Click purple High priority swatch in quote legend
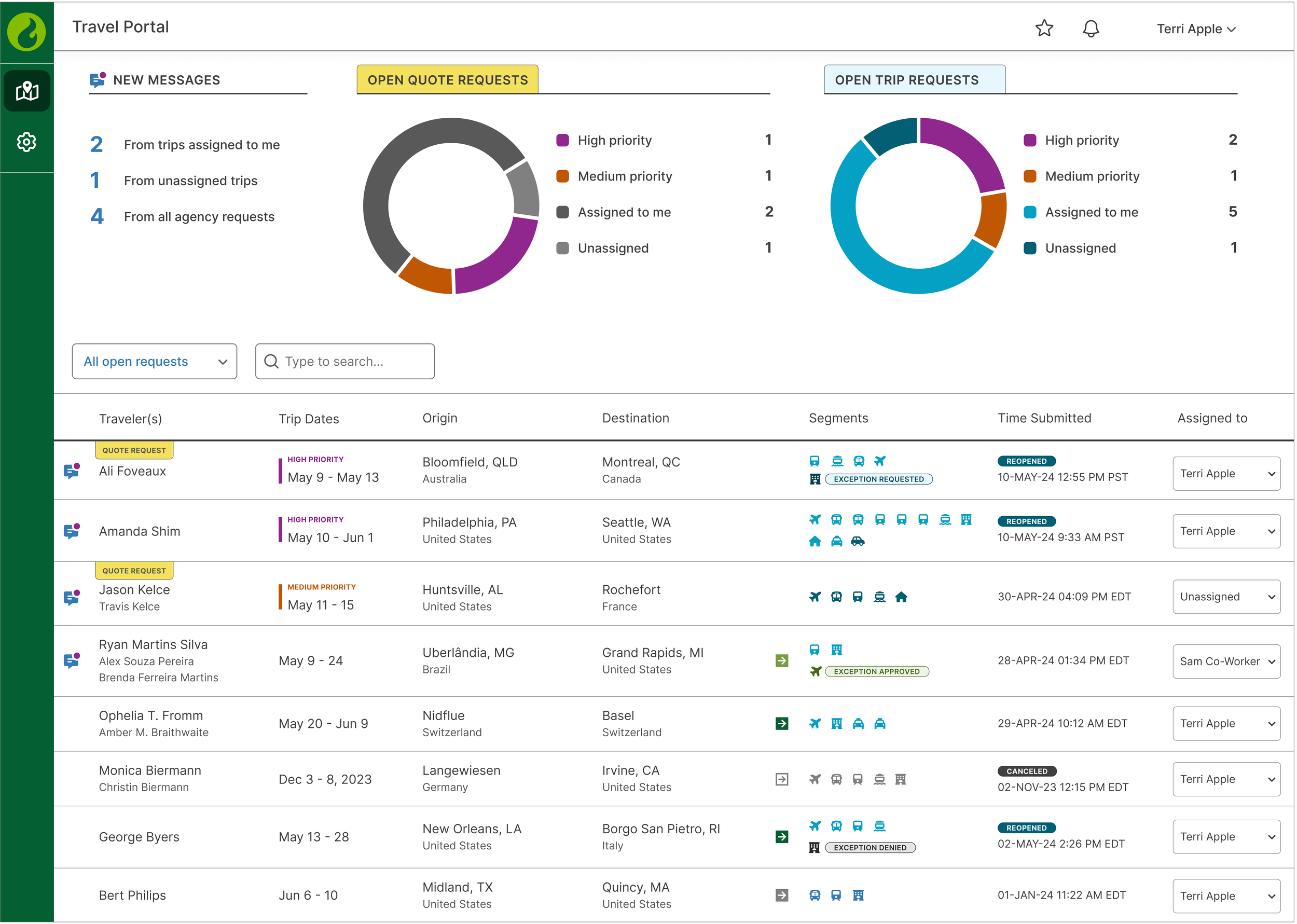The image size is (1297, 924). point(562,141)
